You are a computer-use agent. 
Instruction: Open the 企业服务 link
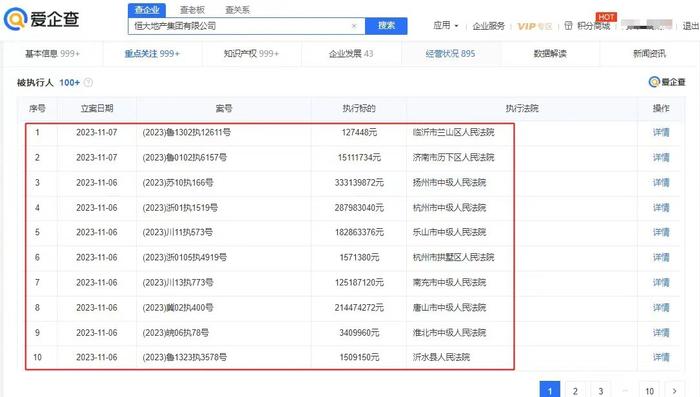[x=488, y=26]
